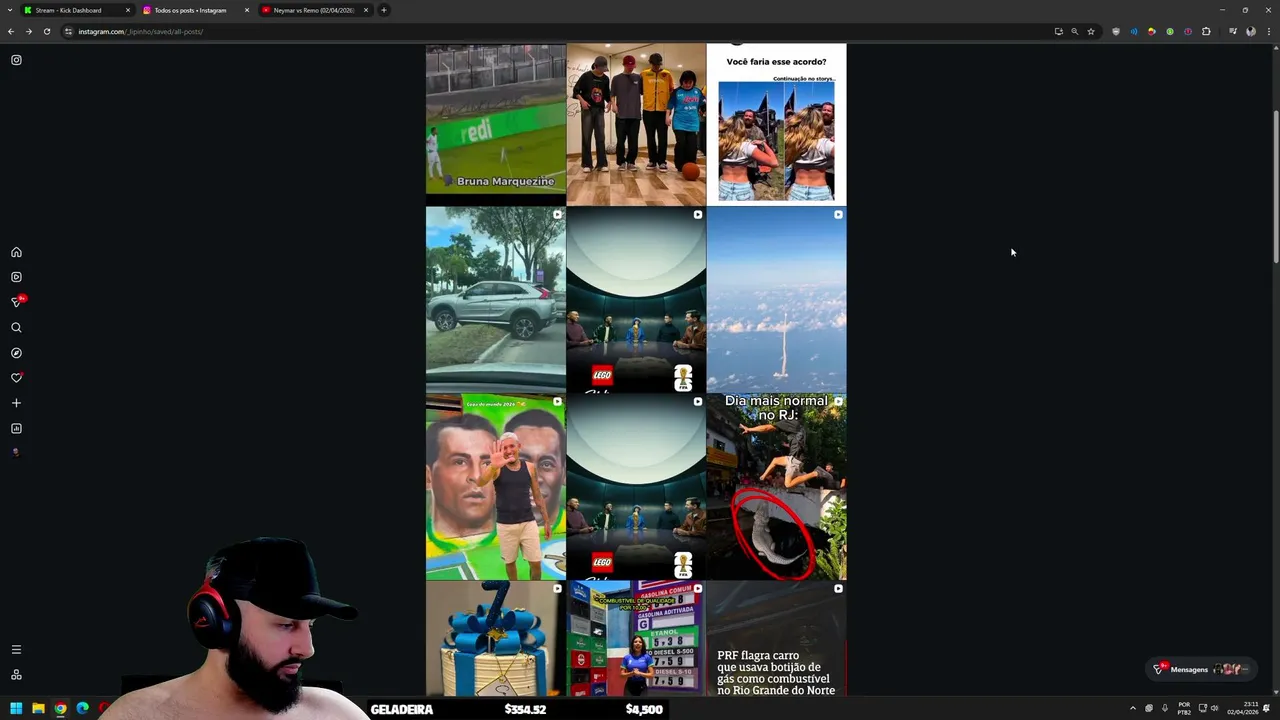This screenshot has width=1280, height=720.
Task: Open the fuel price board reel
Action: tap(636, 638)
